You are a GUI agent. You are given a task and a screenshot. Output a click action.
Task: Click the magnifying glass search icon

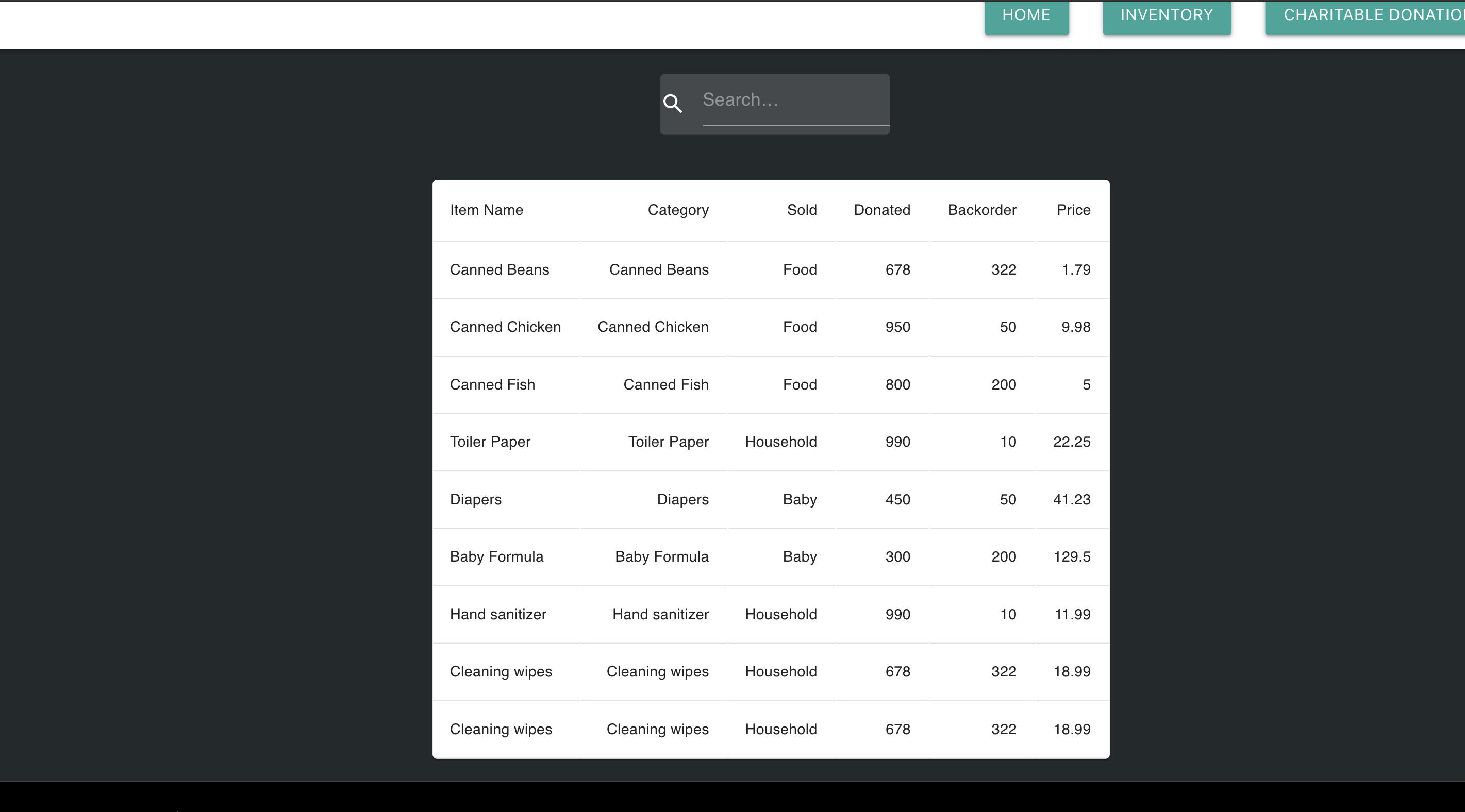pos(673,104)
